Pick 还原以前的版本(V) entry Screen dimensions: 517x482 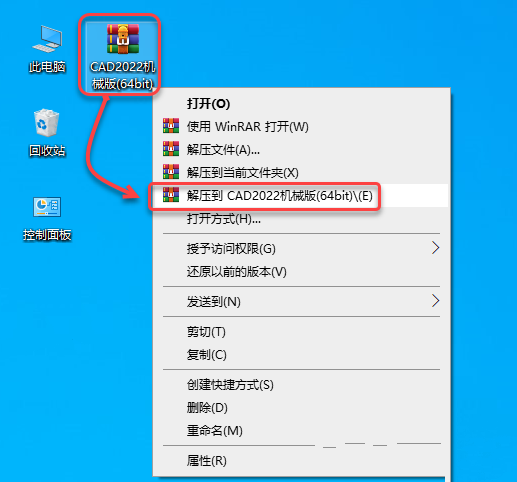(237, 272)
